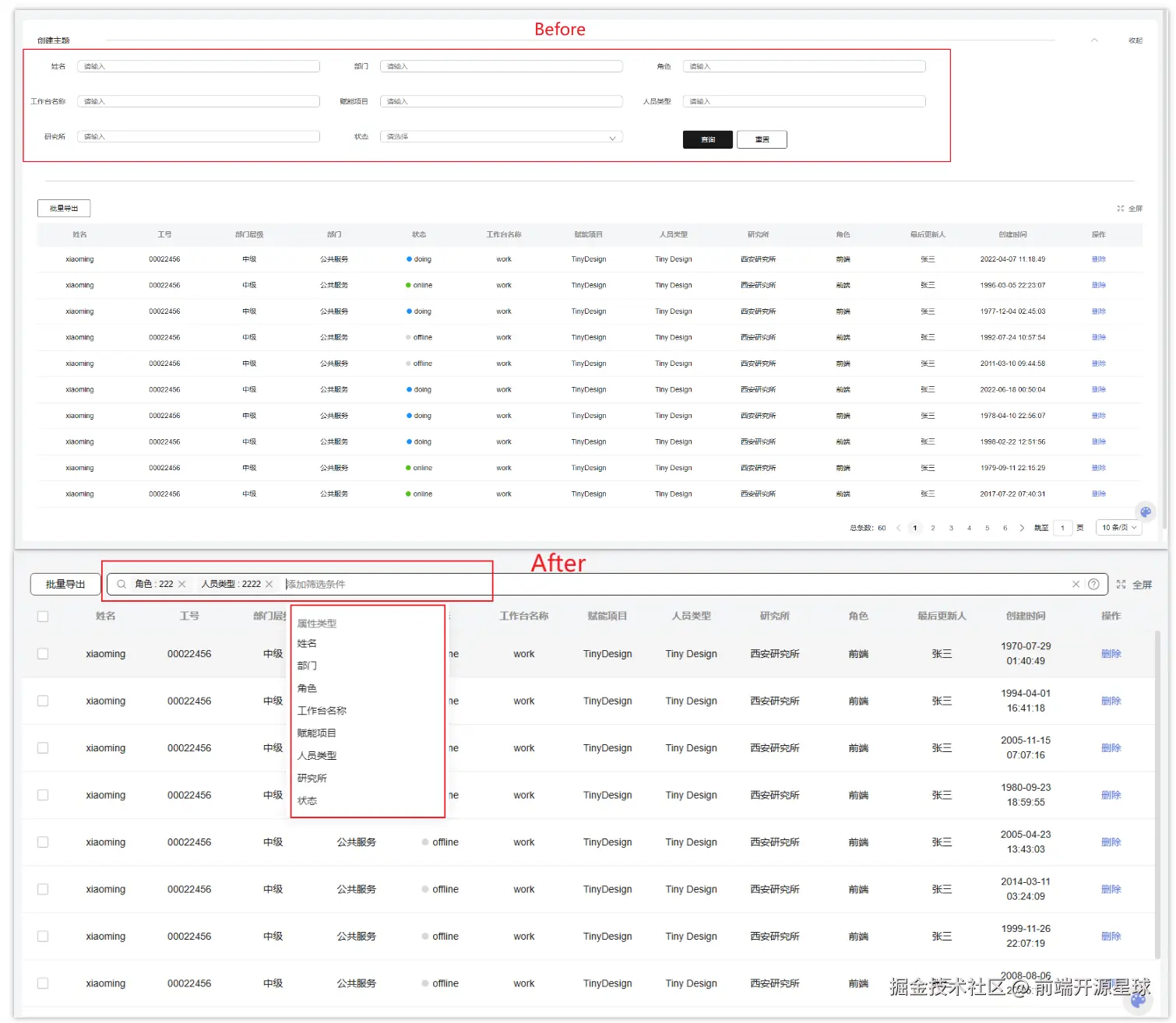
Task: Go to page 5 in pagination
Action: (x=987, y=528)
